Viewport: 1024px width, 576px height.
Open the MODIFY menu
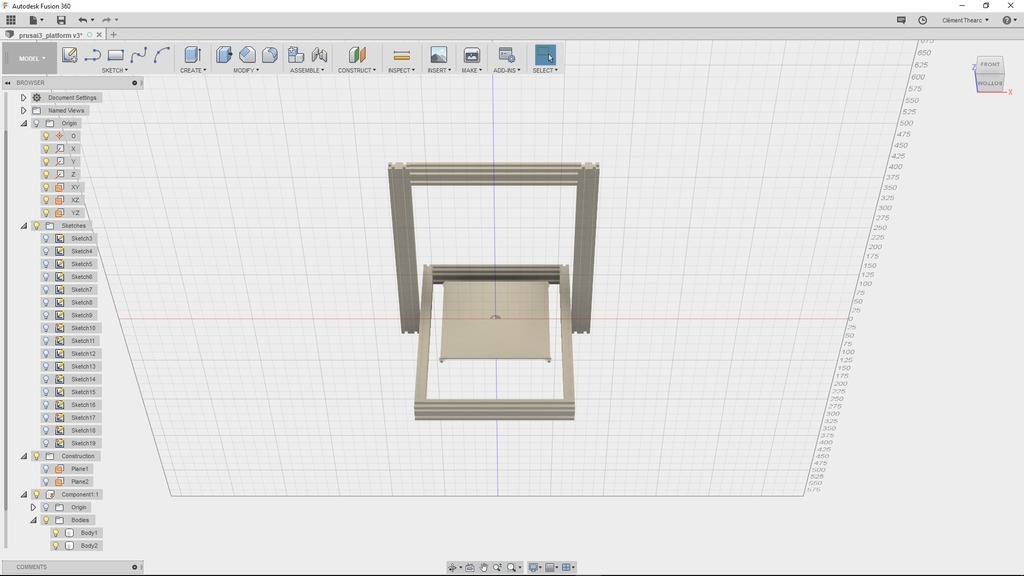click(x=247, y=70)
